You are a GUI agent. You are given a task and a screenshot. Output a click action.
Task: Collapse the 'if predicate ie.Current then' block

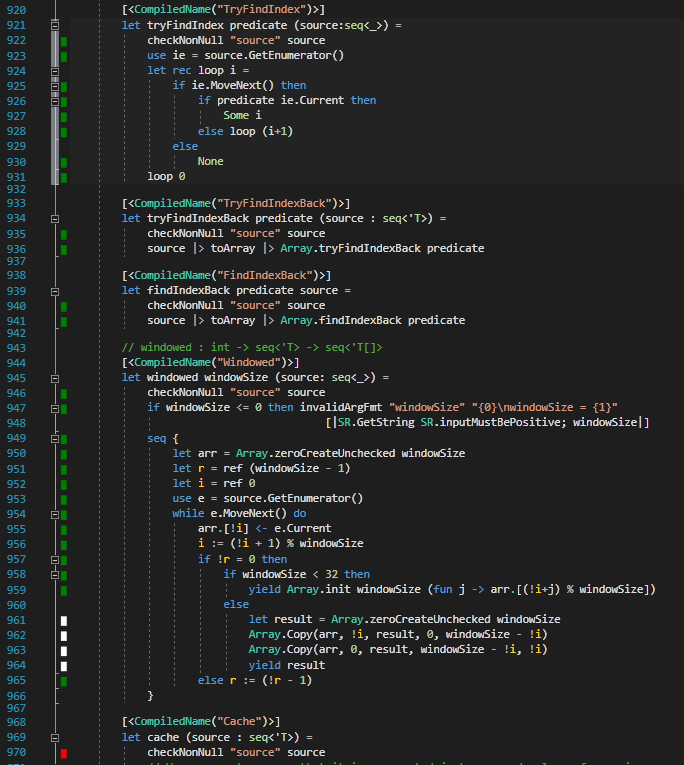coord(55,102)
